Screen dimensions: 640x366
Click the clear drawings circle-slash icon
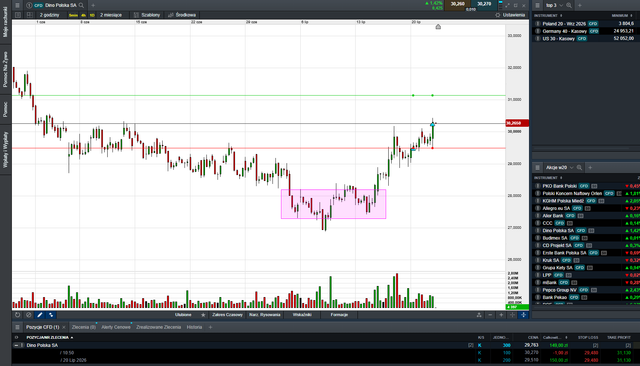29,315
